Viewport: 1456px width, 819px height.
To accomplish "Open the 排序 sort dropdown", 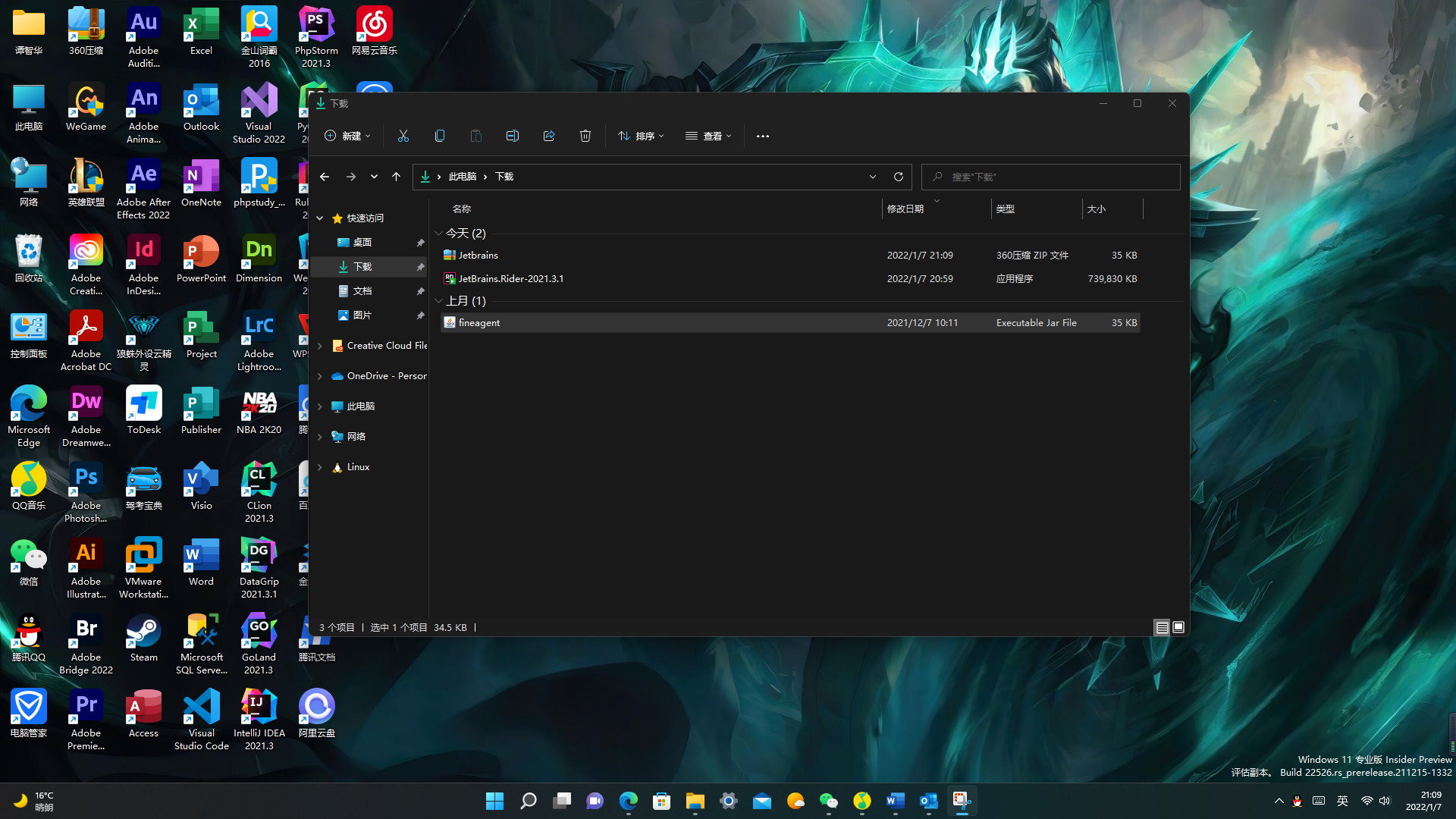I will coord(641,136).
